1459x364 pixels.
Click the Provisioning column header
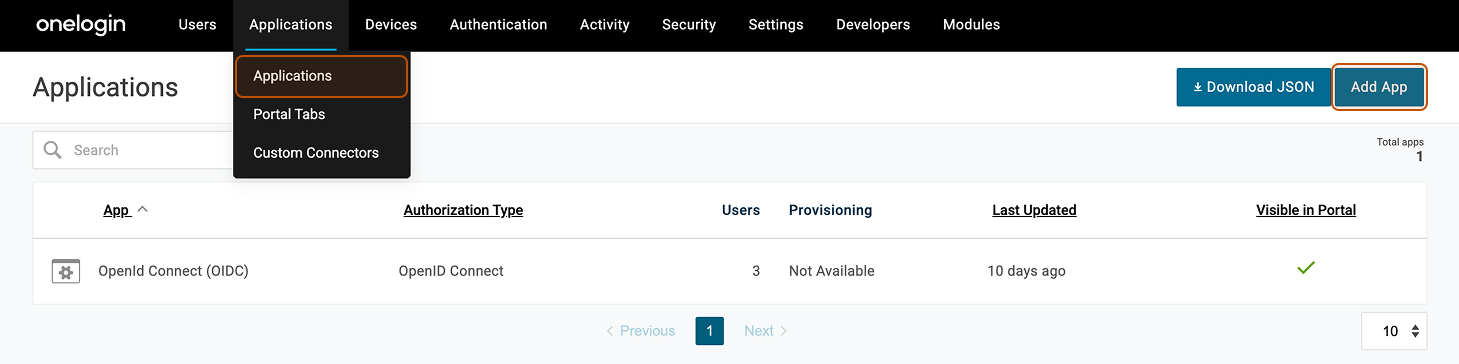830,210
